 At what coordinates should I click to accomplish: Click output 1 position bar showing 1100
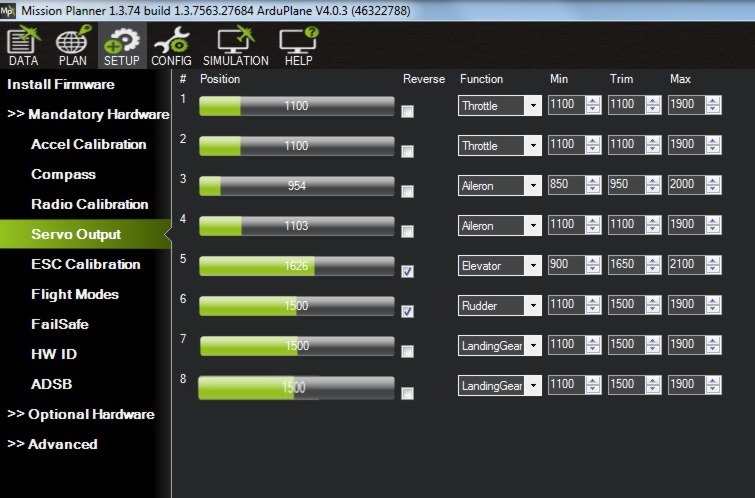tap(297, 106)
